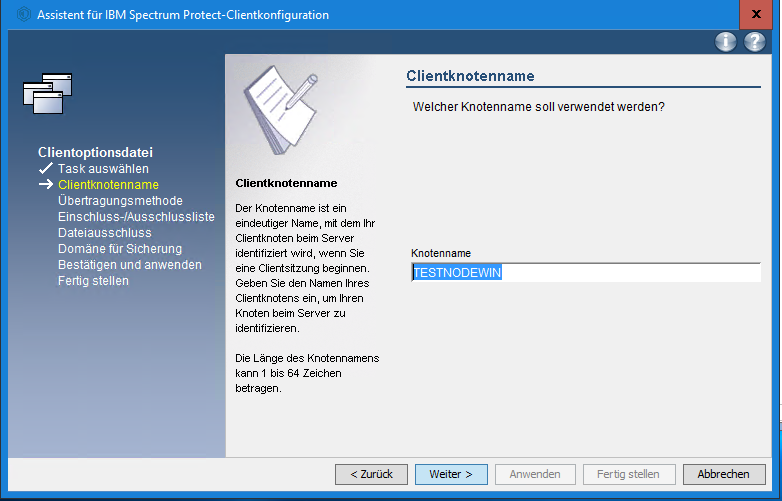This screenshot has height=501, width=782.
Task: Jump to the Bestätigen und anwenden step
Action: [130, 265]
